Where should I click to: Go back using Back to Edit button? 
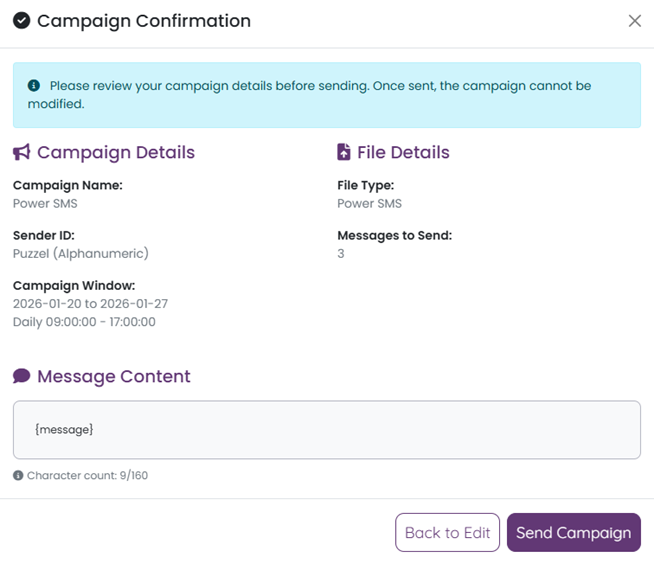448,533
